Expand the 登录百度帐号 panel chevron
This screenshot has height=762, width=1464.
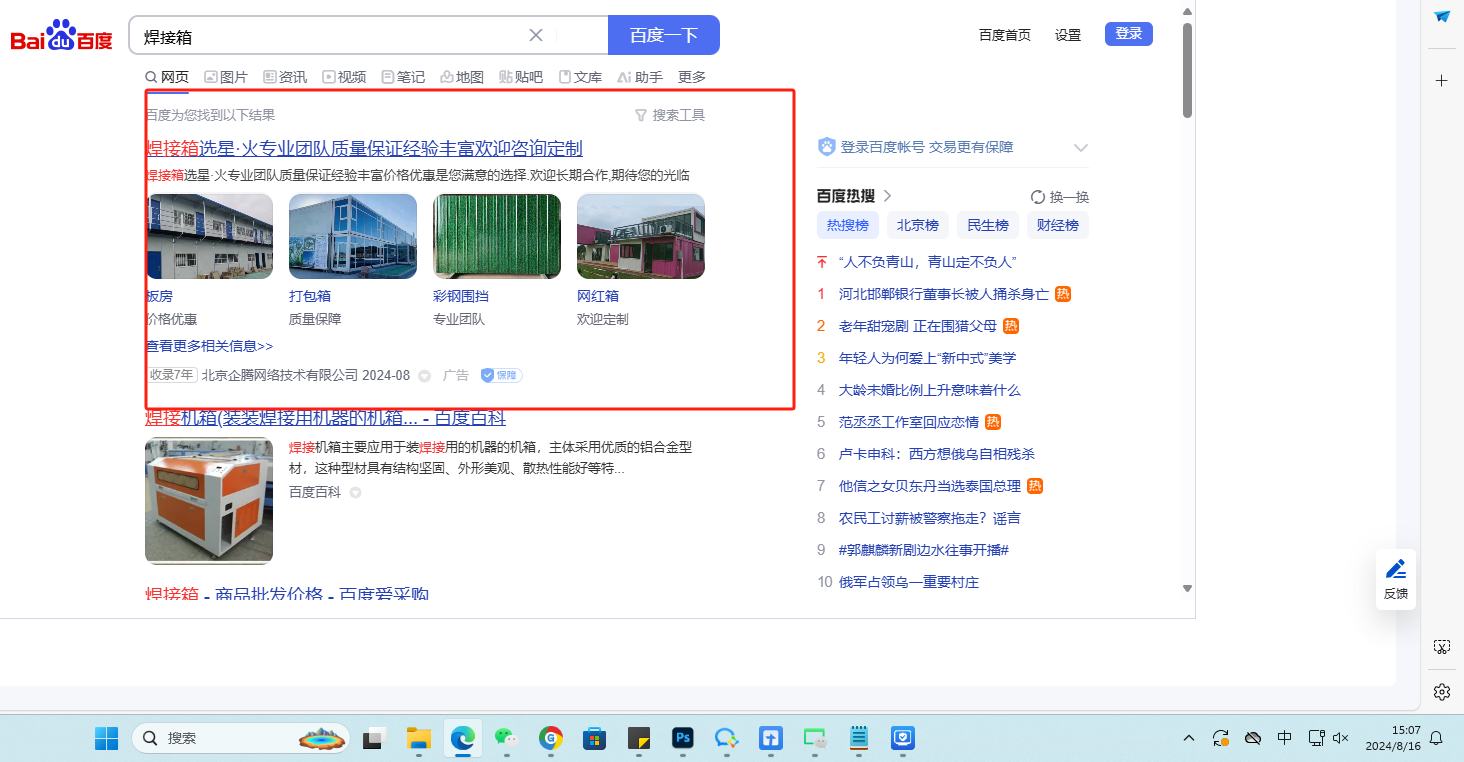(x=1080, y=148)
